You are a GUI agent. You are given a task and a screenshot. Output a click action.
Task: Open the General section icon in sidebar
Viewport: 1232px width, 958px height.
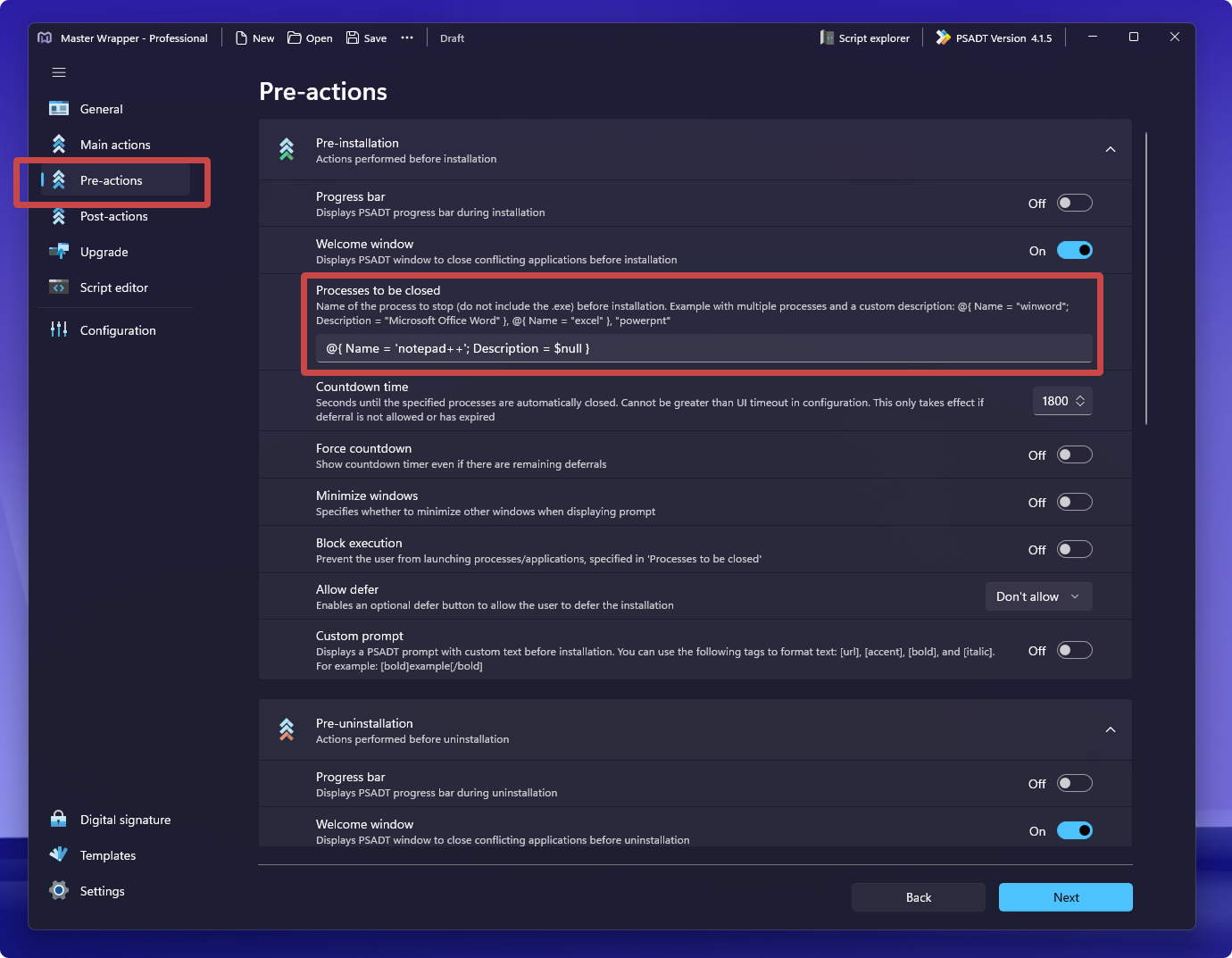point(59,109)
